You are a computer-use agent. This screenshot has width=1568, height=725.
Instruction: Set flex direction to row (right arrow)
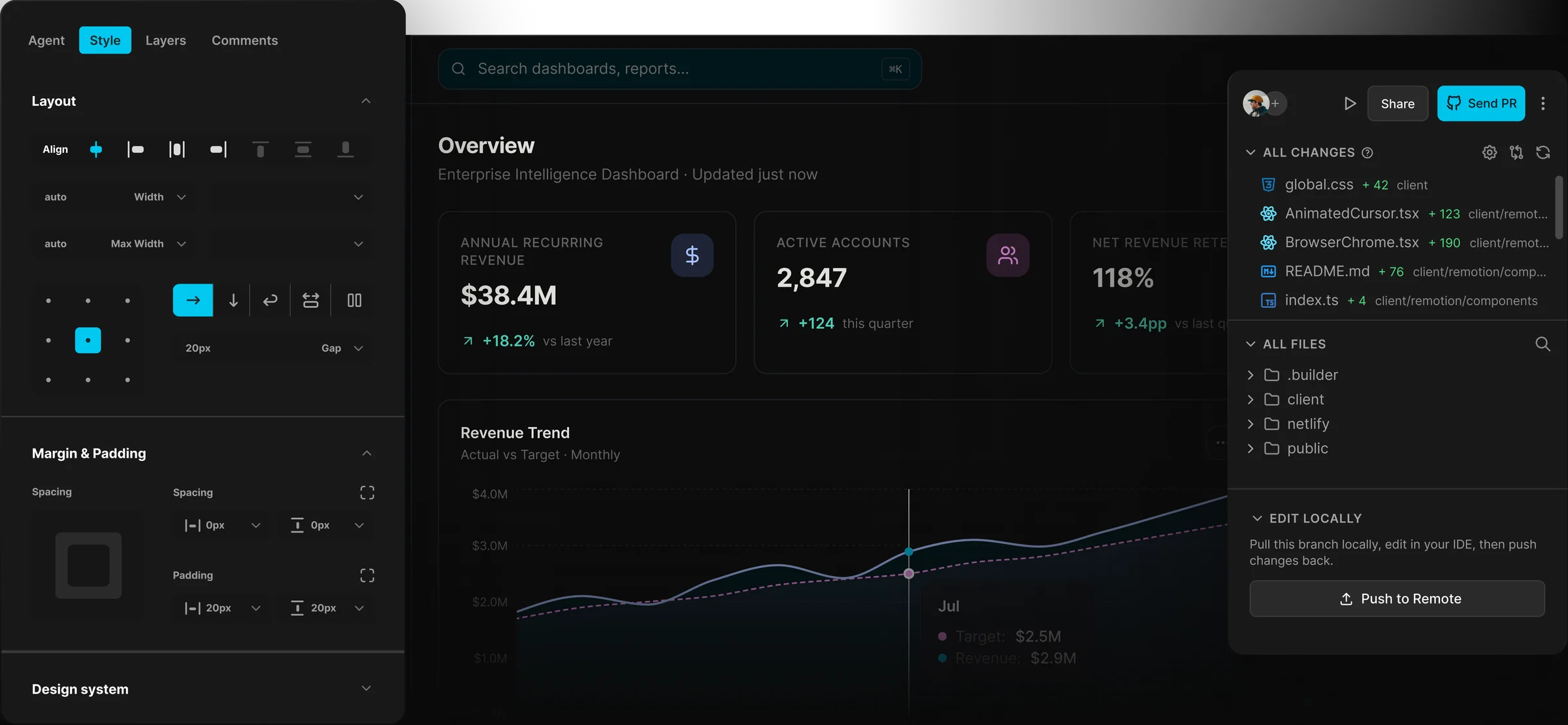coord(193,300)
